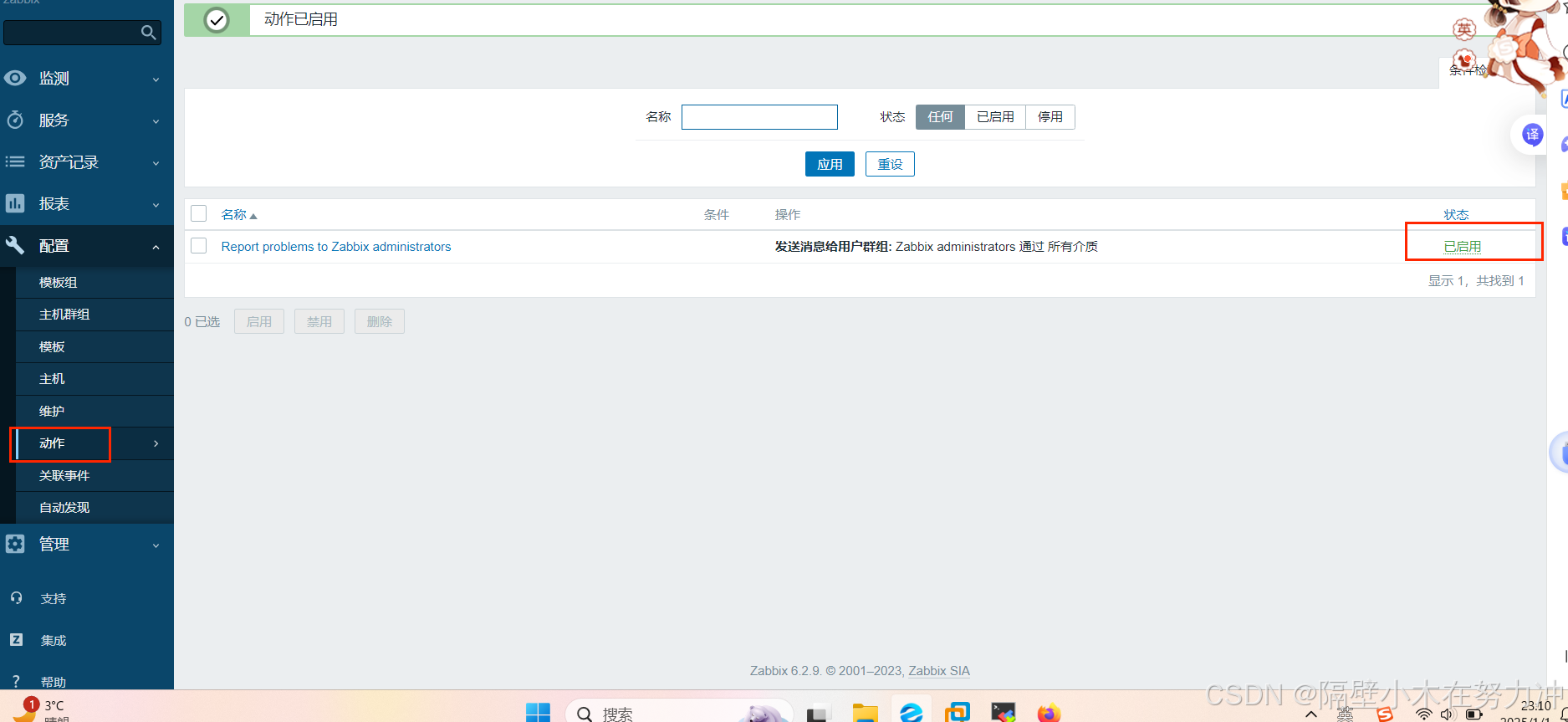Open VMware Workstation from the taskbar
This screenshot has width=1568, height=722.
957,713
